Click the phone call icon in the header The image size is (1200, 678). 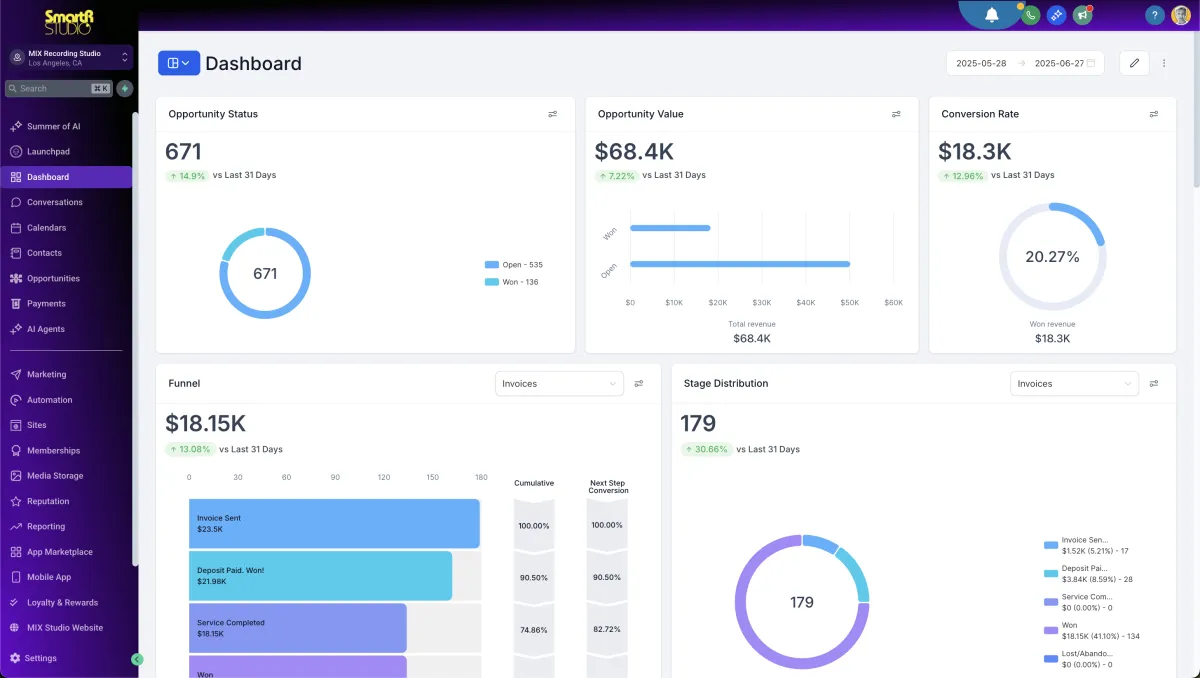(x=1030, y=15)
